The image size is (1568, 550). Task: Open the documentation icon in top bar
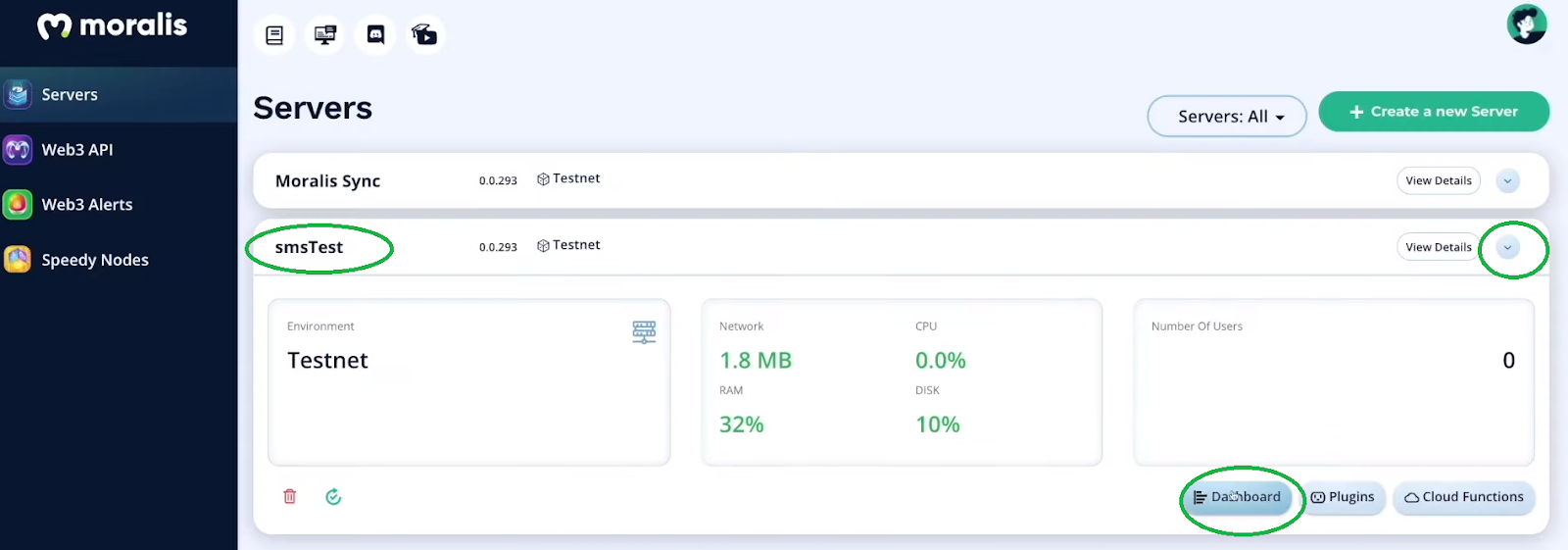coord(274,35)
